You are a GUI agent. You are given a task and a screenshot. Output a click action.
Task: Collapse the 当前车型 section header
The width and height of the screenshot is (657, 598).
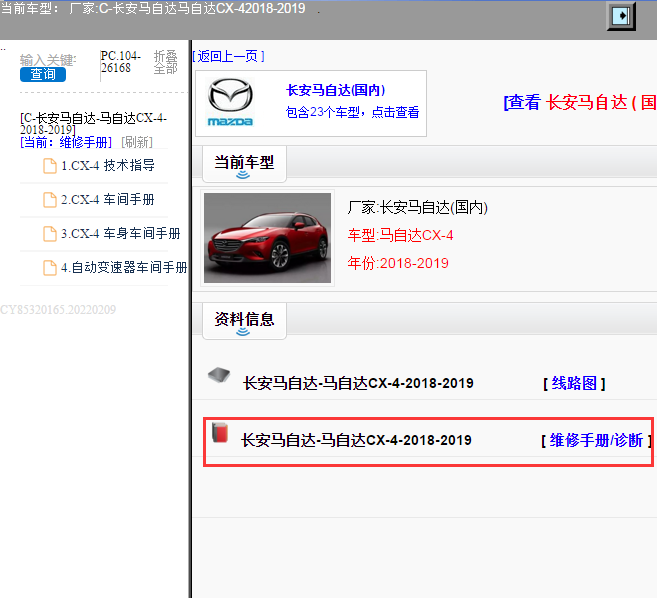[x=244, y=164]
